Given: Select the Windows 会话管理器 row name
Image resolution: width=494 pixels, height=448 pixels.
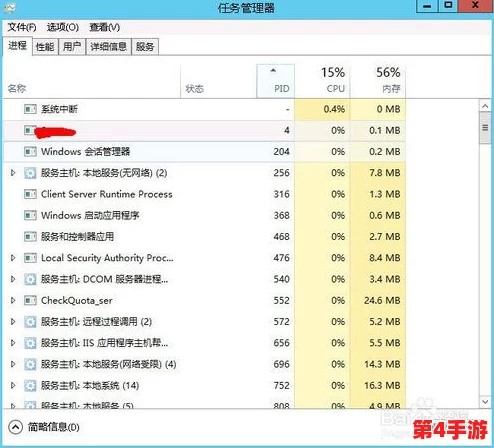Looking at the screenshot, I should click(x=85, y=152).
